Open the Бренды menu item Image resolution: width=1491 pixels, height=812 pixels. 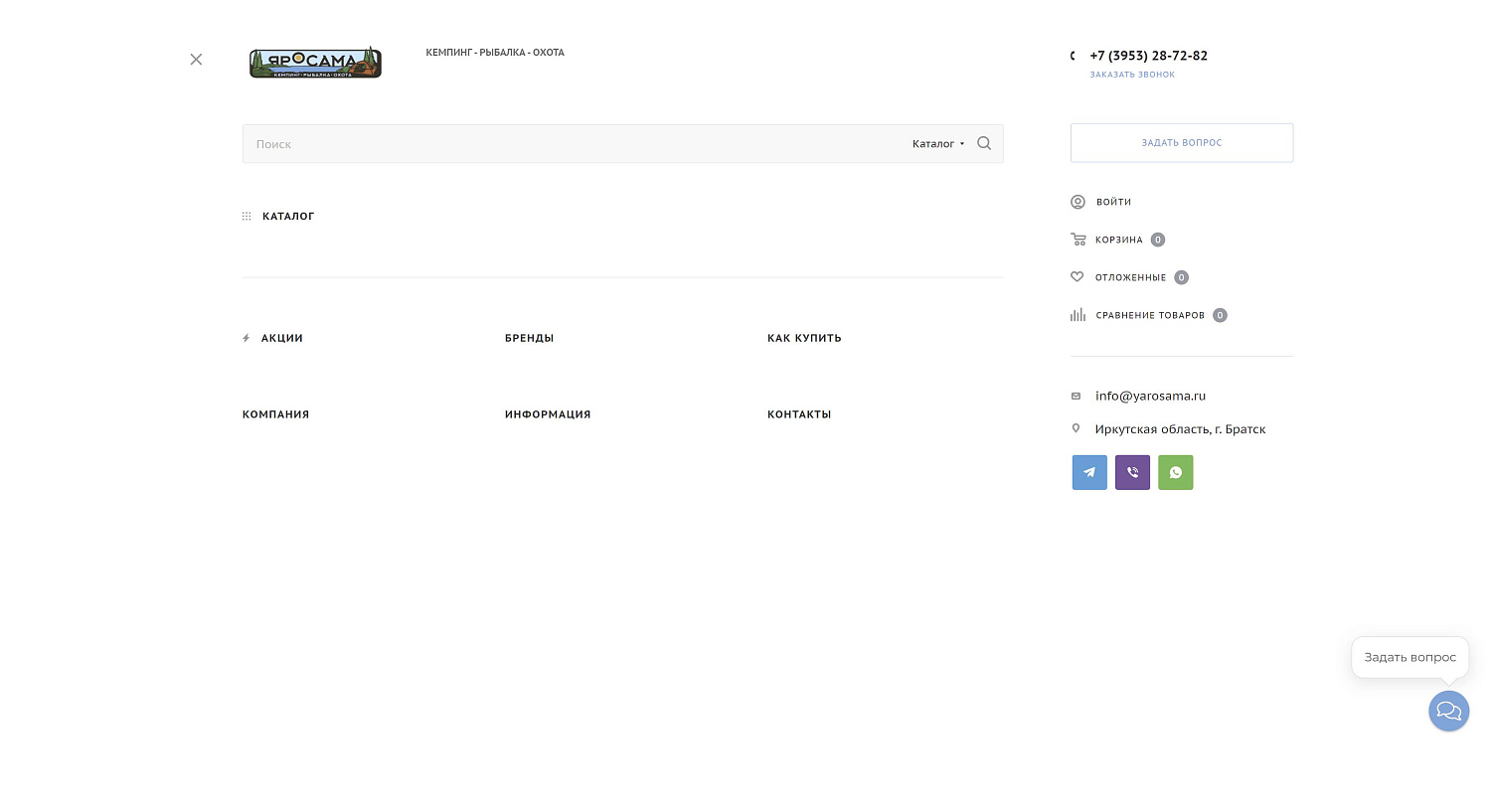click(x=529, y=338)
